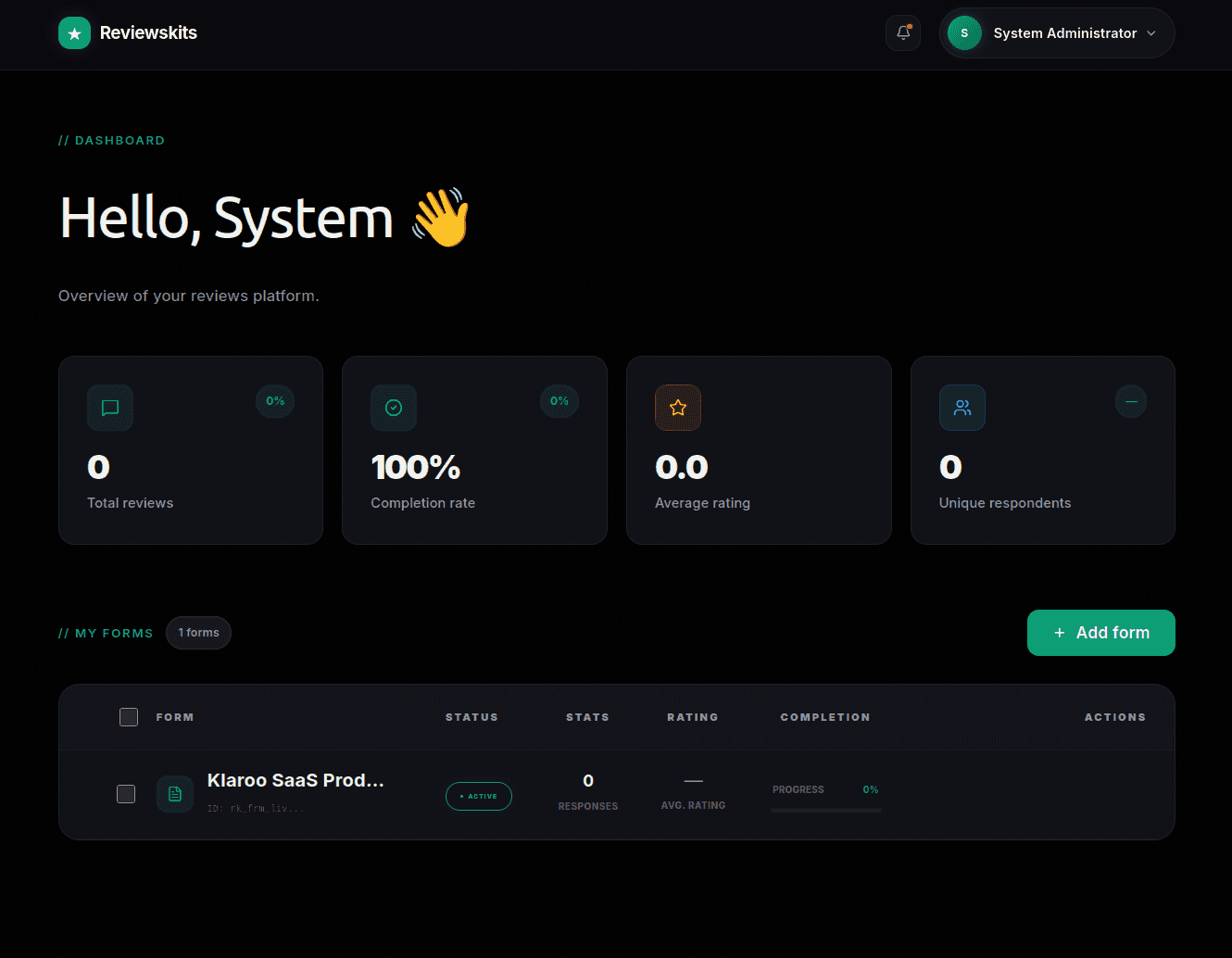Screen dimensions: 1232x958
Task: Click the Total reviews chat bubble icon
Action: pos(110,408)
